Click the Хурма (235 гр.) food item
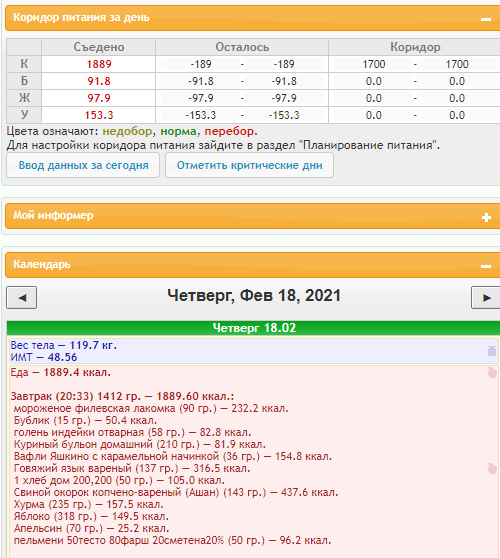The height and width of the screenshot is (558, 500). [89, 504]
